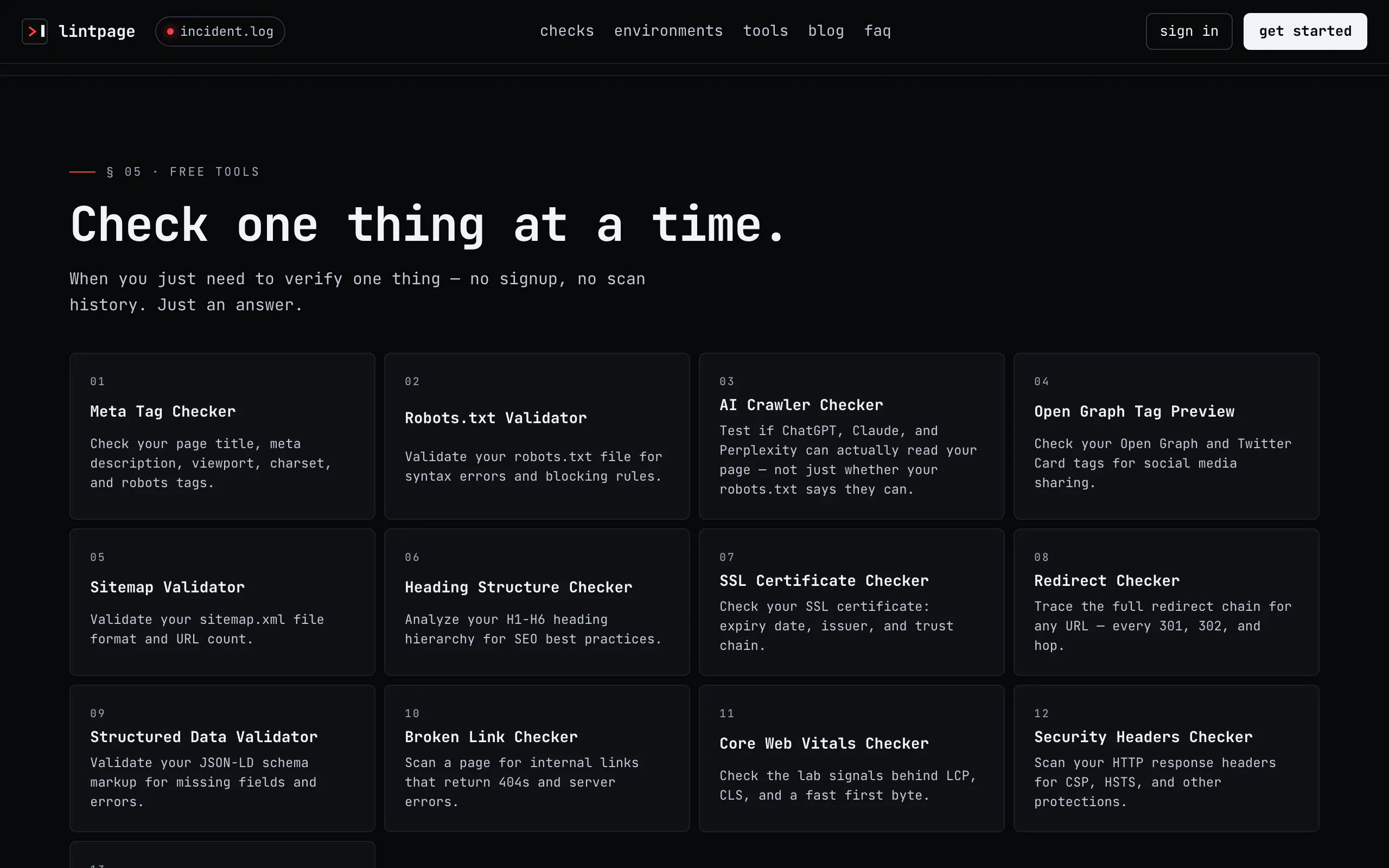
Task: Open the Security Headers Checker tool
Action: click(1165, 758)
